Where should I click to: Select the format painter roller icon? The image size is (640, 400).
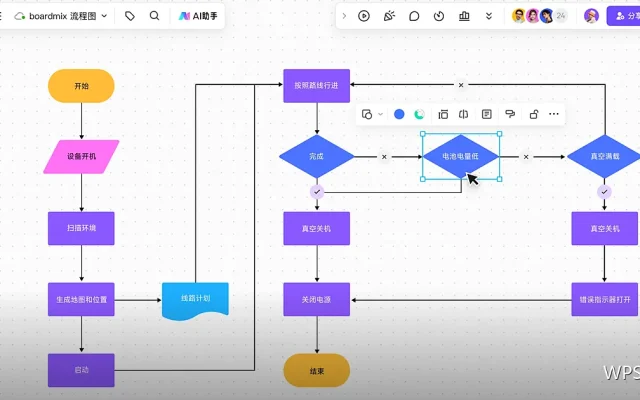(x=510, y=114)
